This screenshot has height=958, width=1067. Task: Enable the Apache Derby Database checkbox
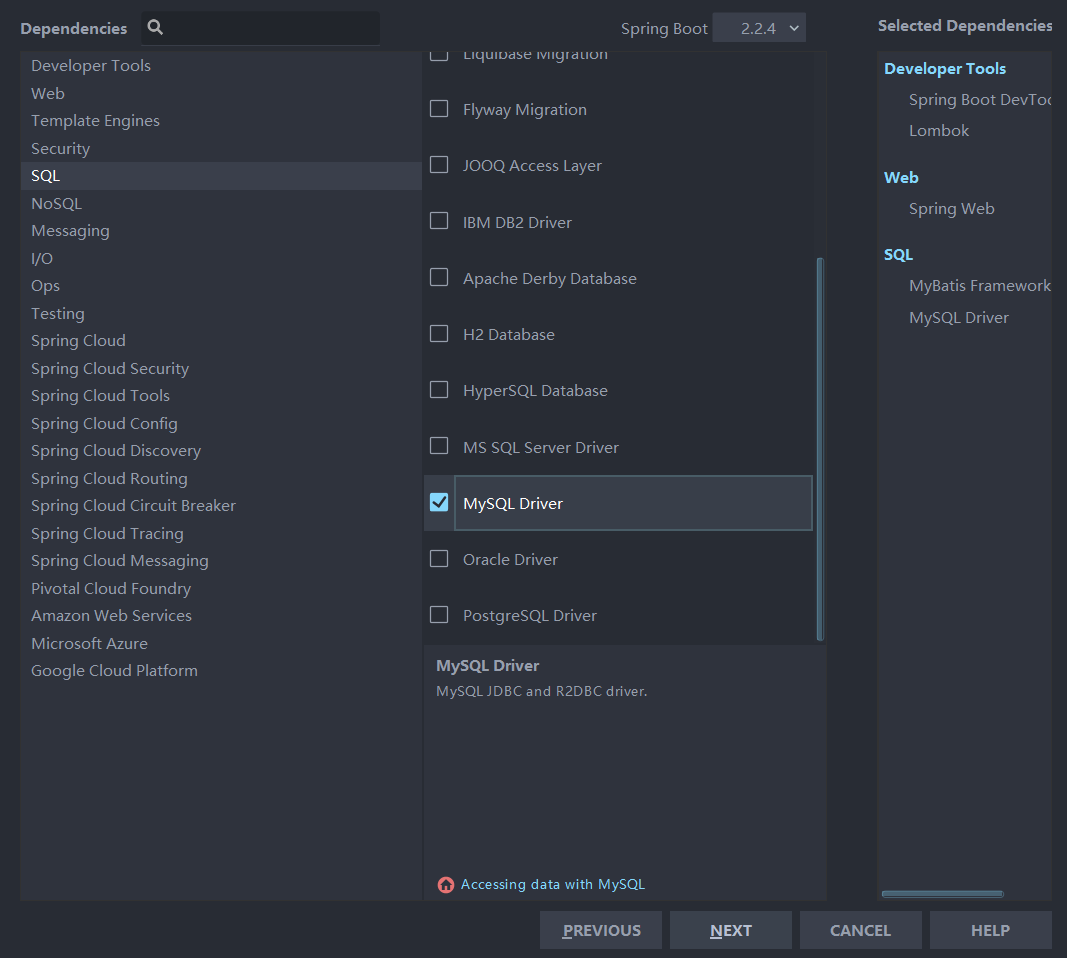coord(439,278)
